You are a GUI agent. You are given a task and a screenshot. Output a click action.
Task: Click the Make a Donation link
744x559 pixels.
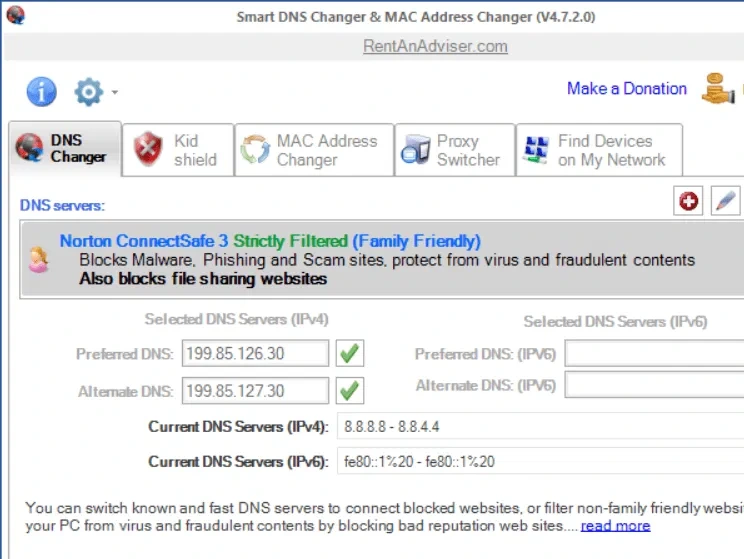pos(627,89)
